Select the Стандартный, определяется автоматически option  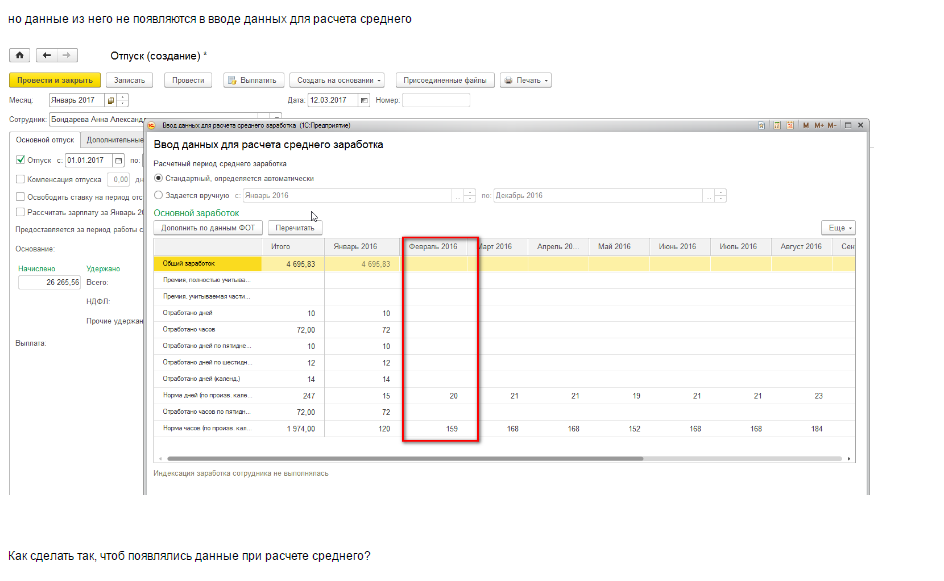[x=158, y=178]
